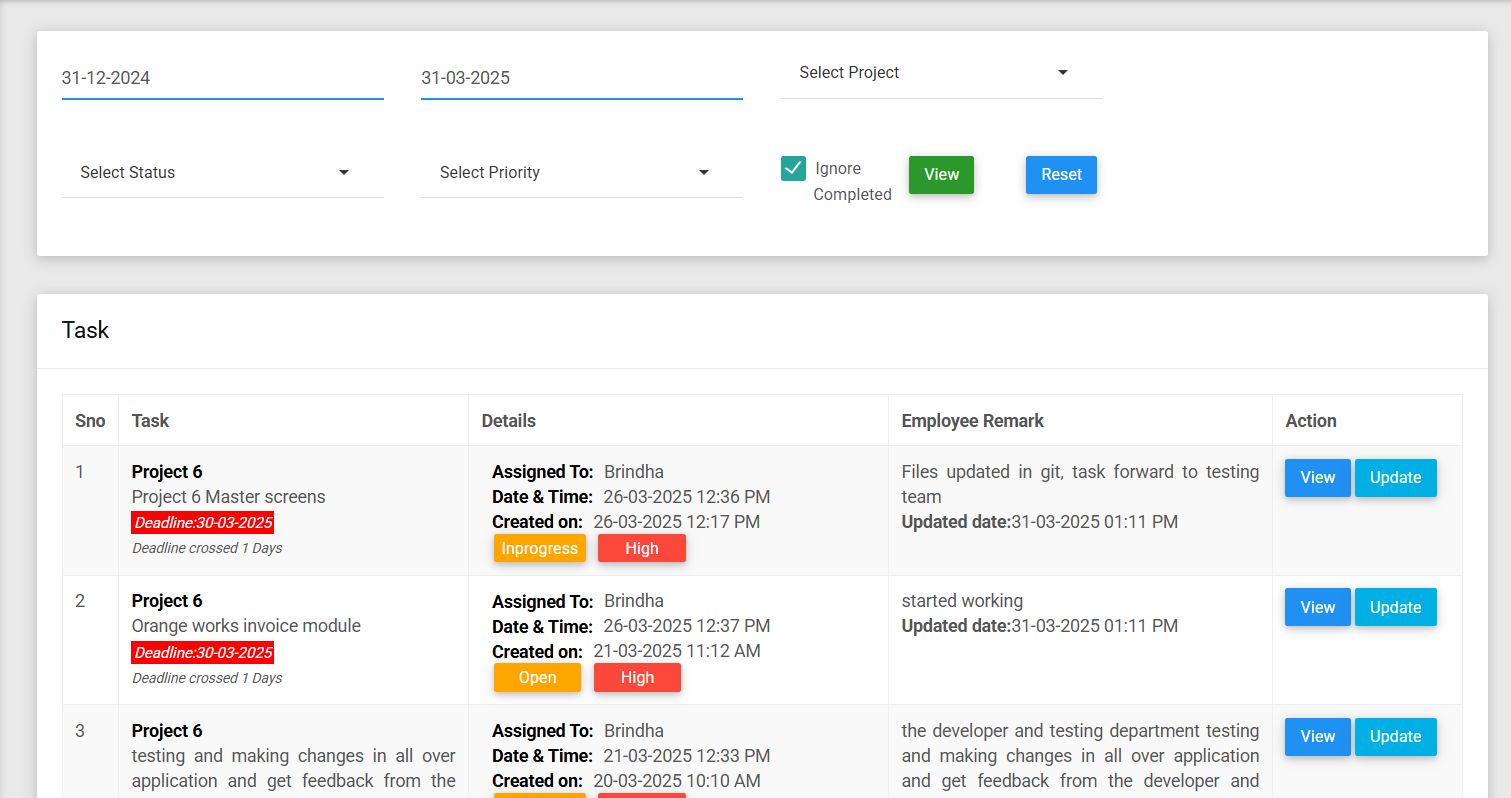View the Project 6 Master screens task
Viewport: 1511px width, 798px height.
tap(1317, 478)
